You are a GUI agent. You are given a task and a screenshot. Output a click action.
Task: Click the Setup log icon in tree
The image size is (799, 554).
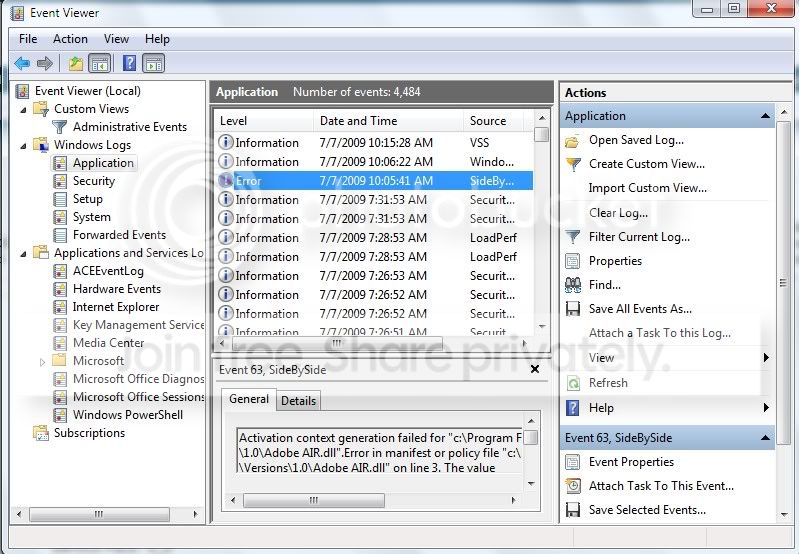tap(60, 199)
